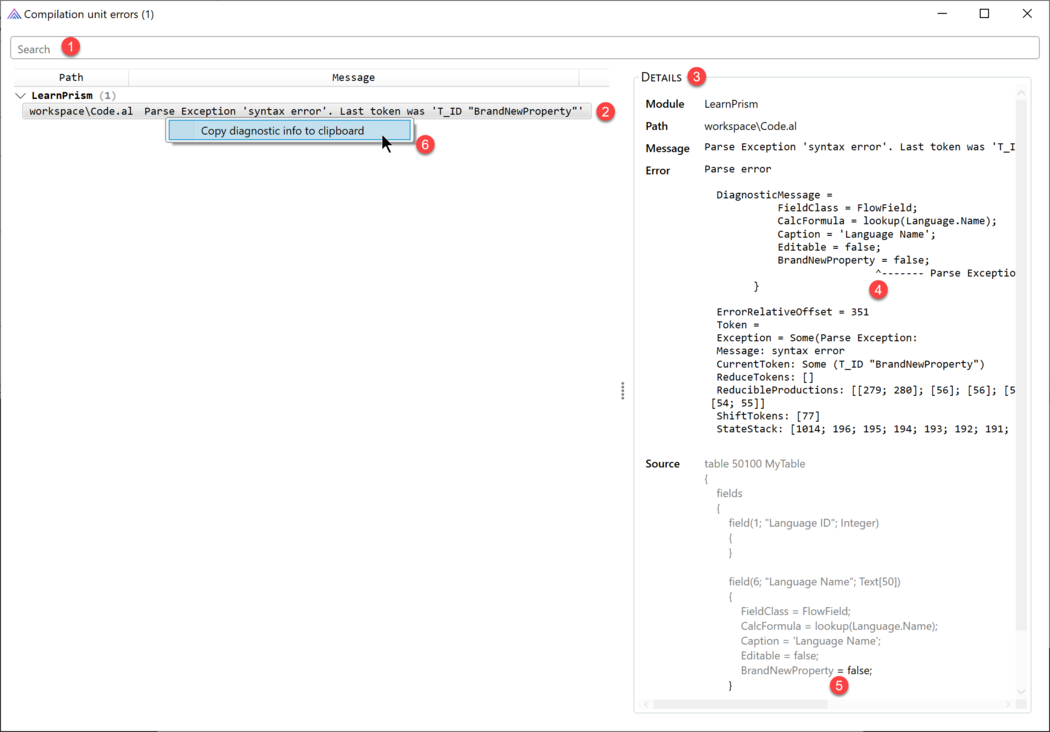The width and height of the screenshot is (1050, 732).
Task: Click the vertical scrollbar up arrow
Action: click(x=1021, y=92)
